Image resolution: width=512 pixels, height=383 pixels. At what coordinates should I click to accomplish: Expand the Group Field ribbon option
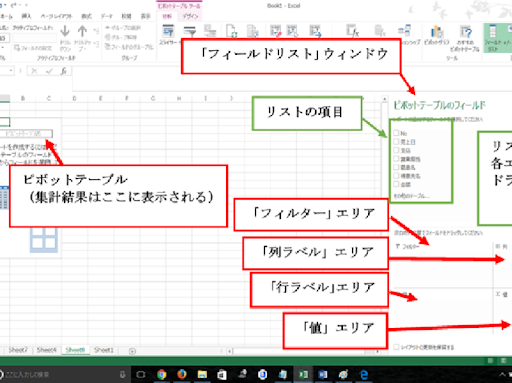129,47
